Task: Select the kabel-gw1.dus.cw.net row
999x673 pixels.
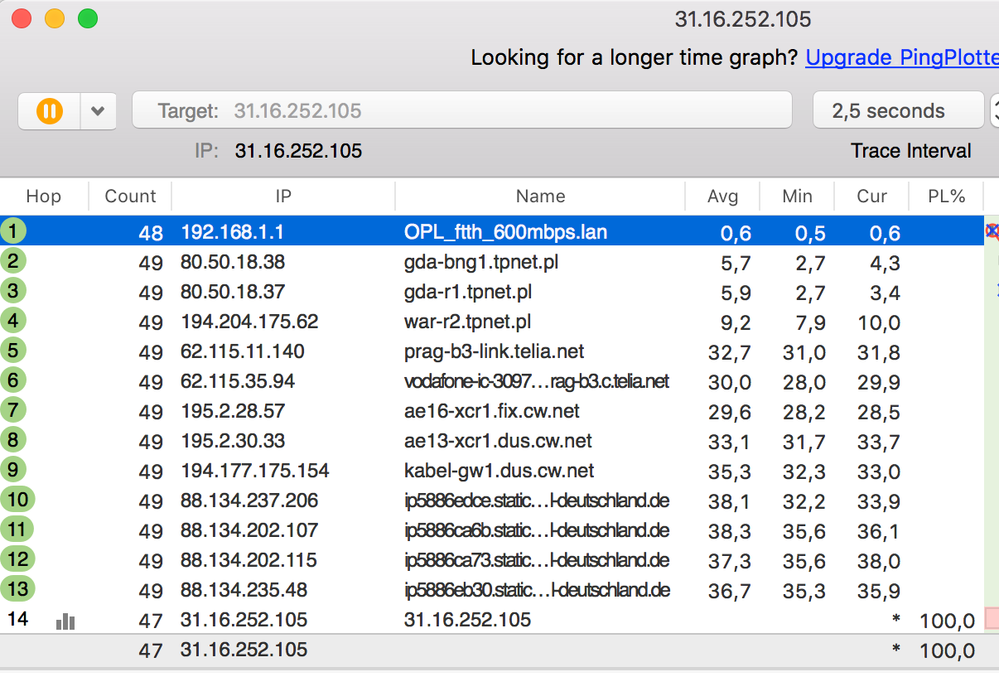Action: tap(498, 471)
